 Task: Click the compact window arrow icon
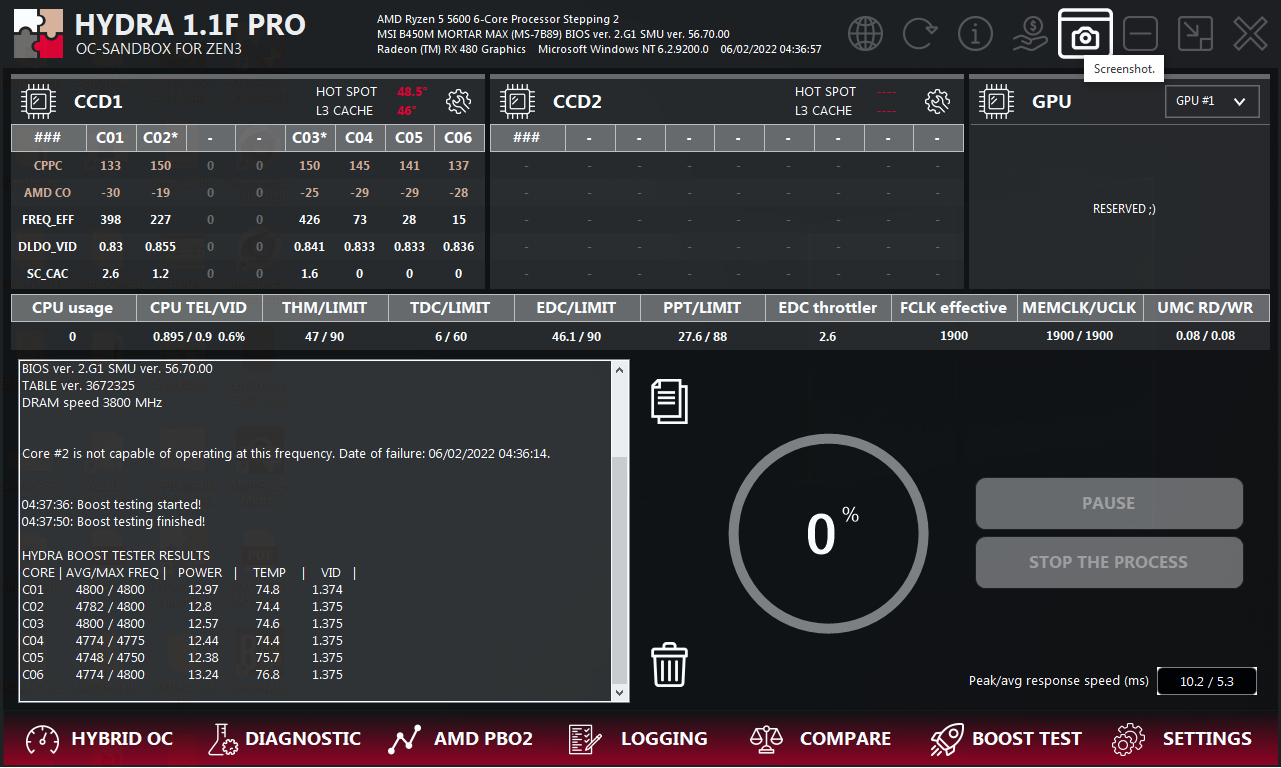(x=1194, y=33)
